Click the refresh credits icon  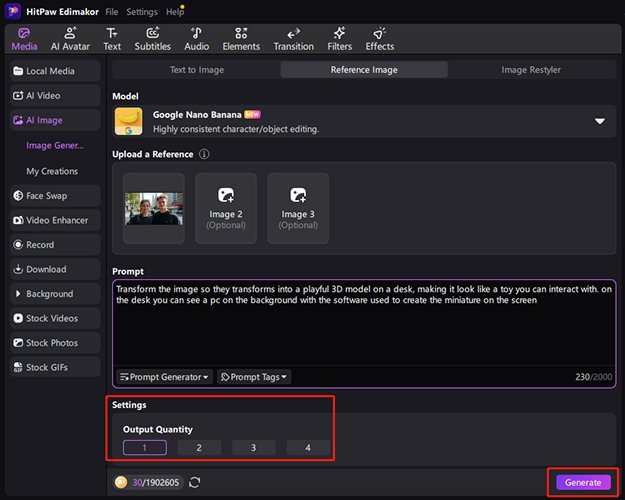tap(195, 482)
